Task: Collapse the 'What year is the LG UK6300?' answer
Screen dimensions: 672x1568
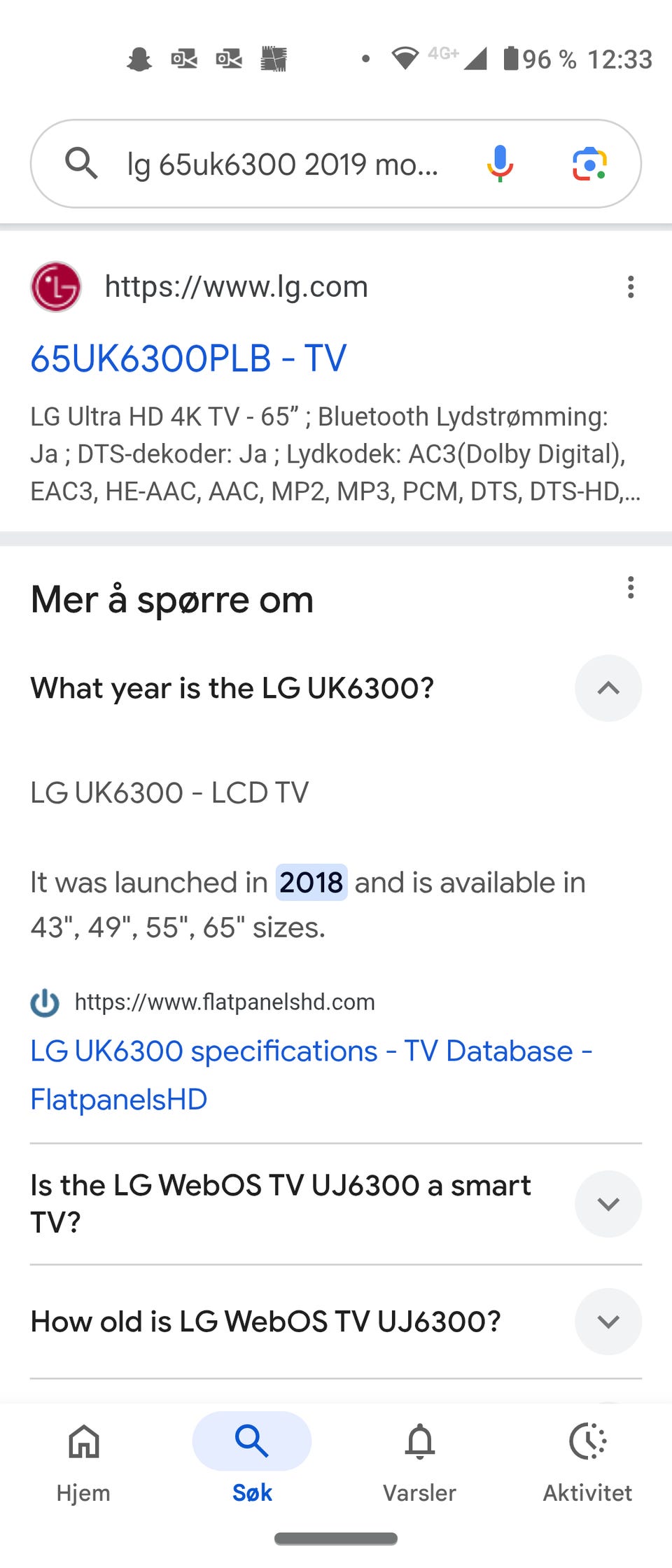Action: (608, 688)
